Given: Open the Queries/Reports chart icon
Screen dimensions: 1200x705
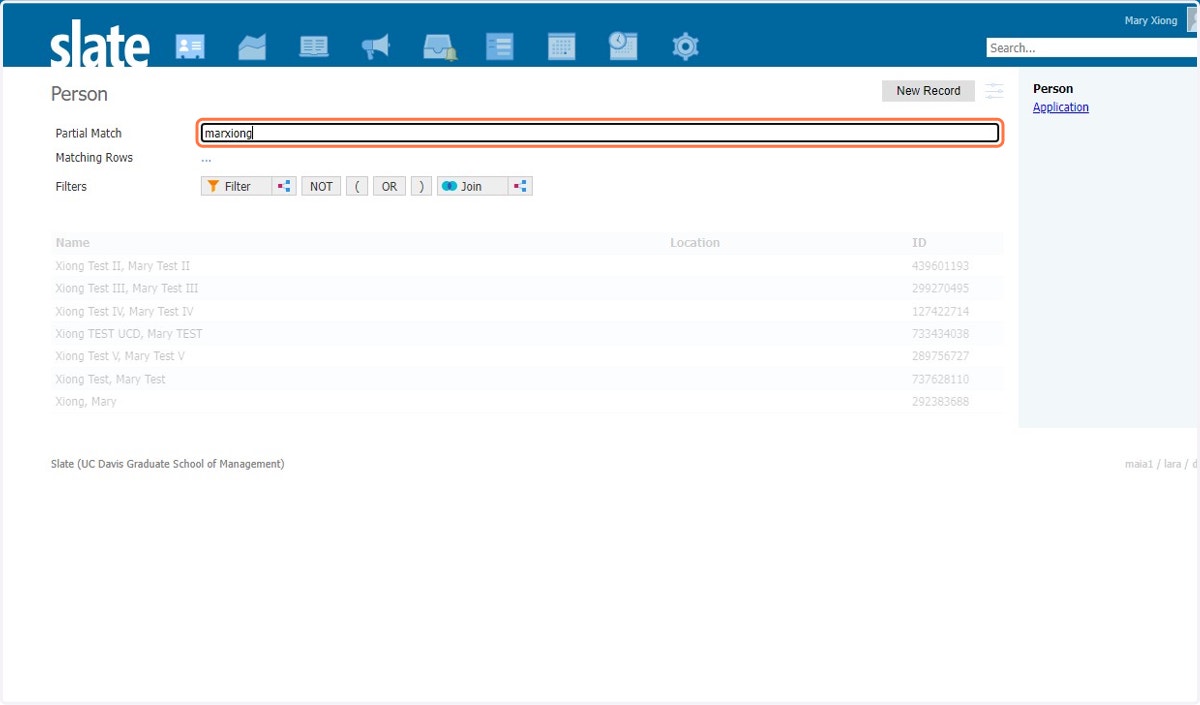Looking at the screenshot, I should pos(252,47).
